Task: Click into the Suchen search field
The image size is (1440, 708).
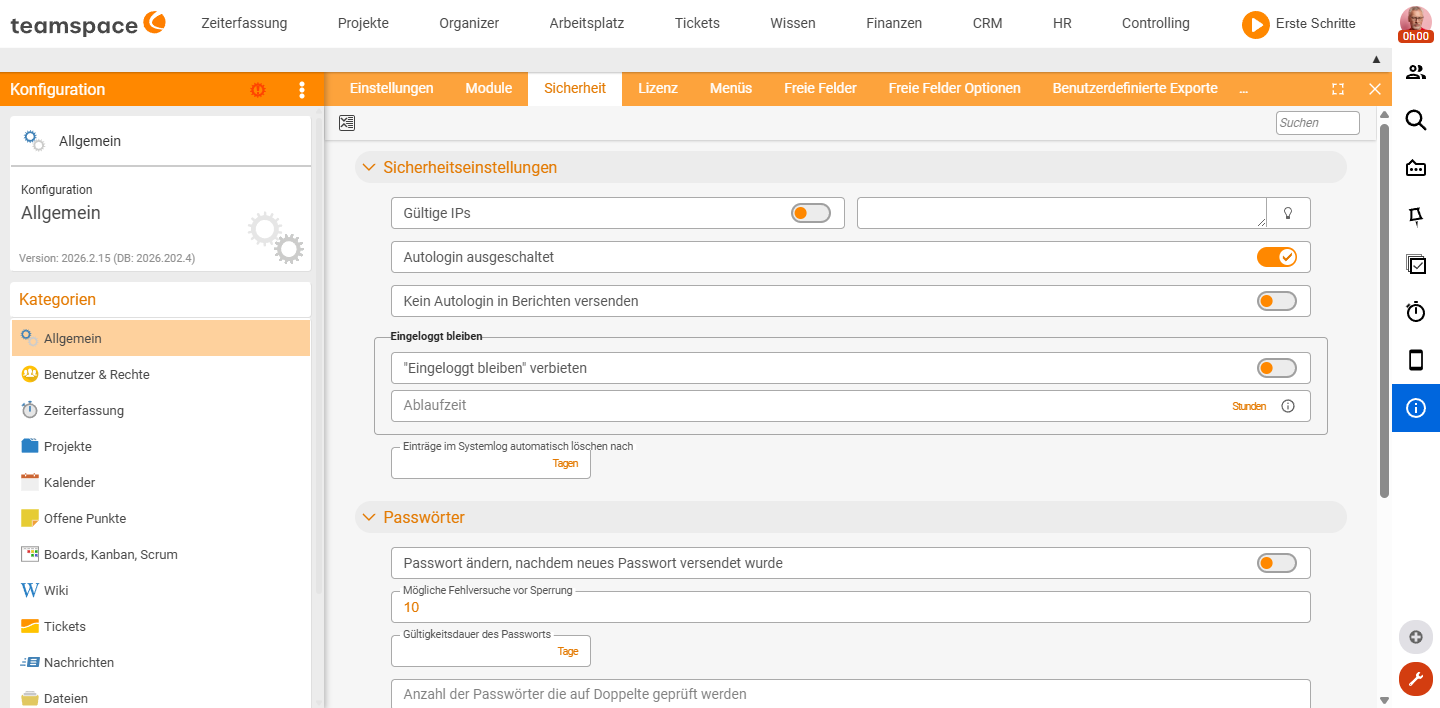Action: pyautogui.click(x=1318, y=123)
